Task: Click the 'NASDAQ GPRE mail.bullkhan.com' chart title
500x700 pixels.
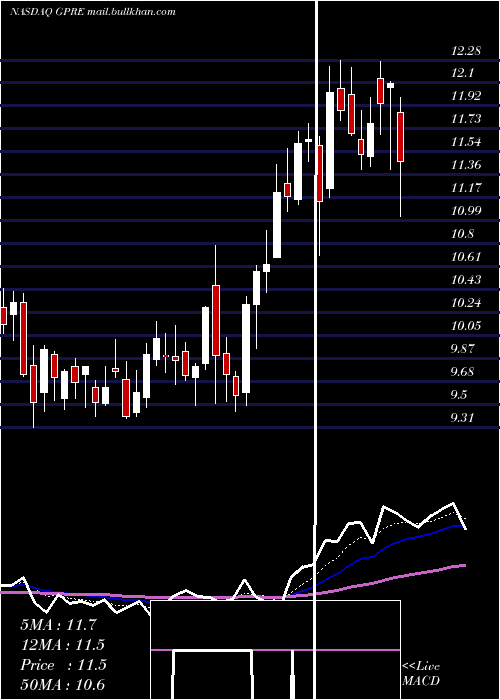Action: pyautogui.click(x=93, y=12)
